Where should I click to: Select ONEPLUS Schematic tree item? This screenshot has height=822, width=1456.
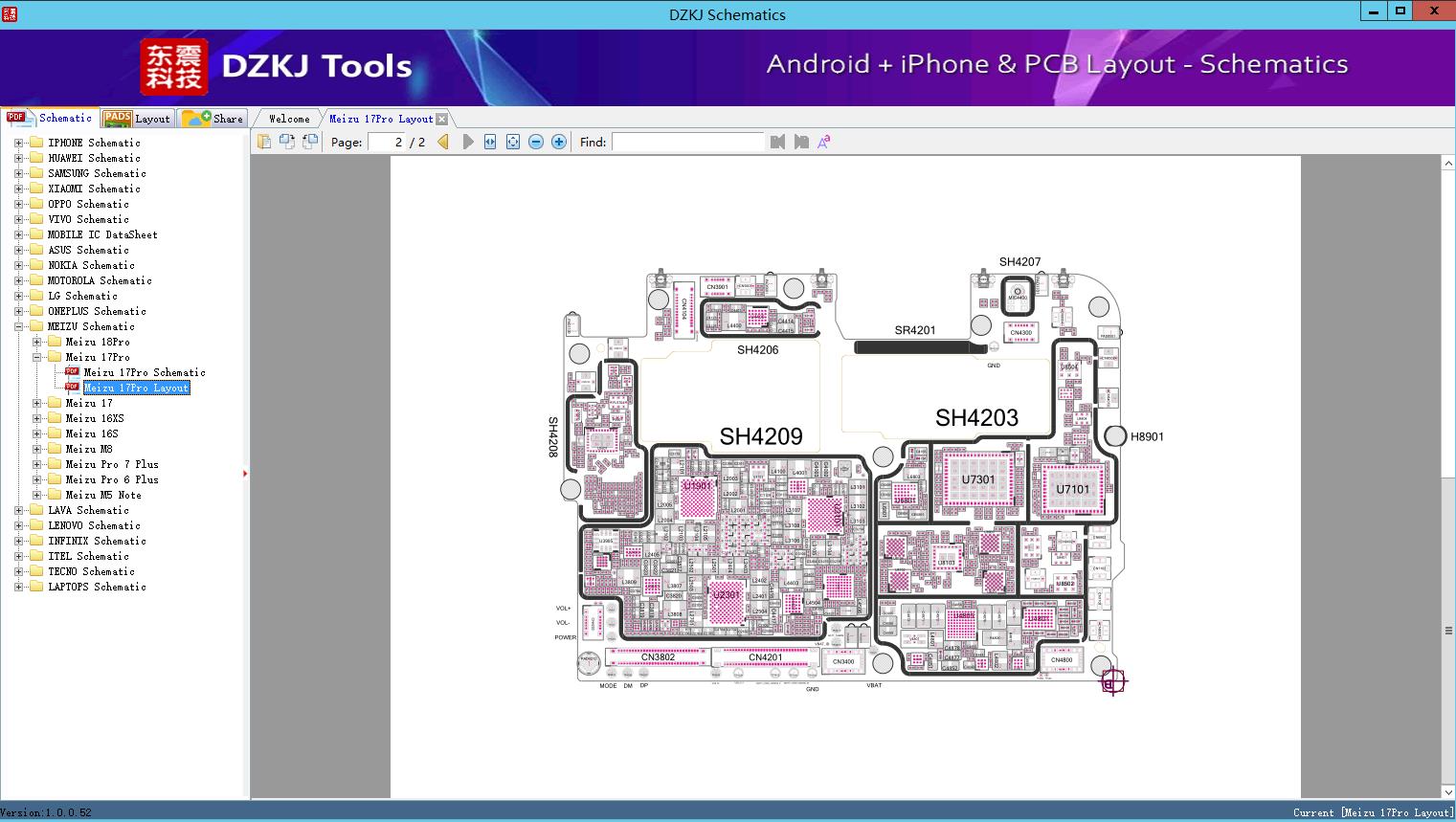pyautogui.click(x=97, y=311)
